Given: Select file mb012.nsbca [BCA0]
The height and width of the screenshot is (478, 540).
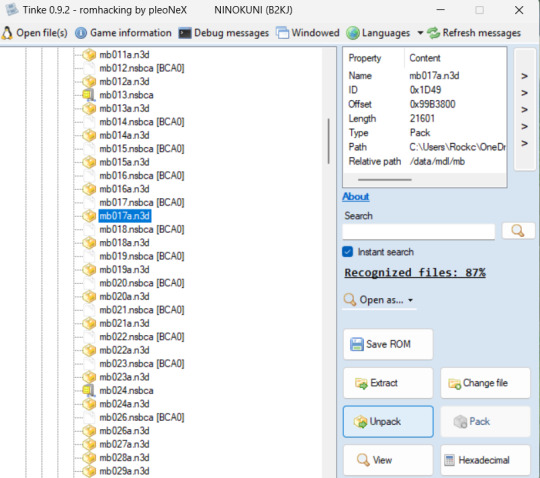Looking at the screenshot, I should click(142, 68).
